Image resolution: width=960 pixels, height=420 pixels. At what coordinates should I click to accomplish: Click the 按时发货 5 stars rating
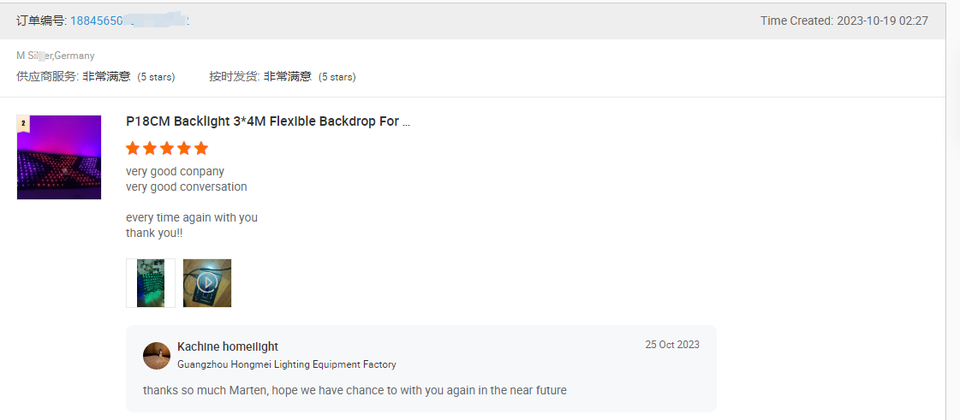click(282, 77)
